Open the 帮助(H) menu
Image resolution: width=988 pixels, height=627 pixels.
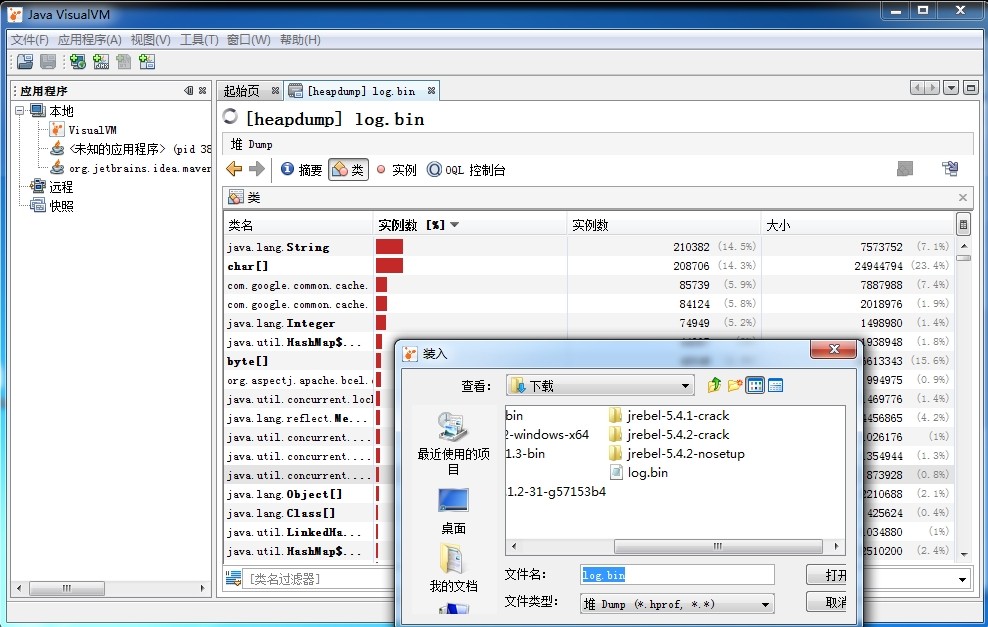coord(300,40)
